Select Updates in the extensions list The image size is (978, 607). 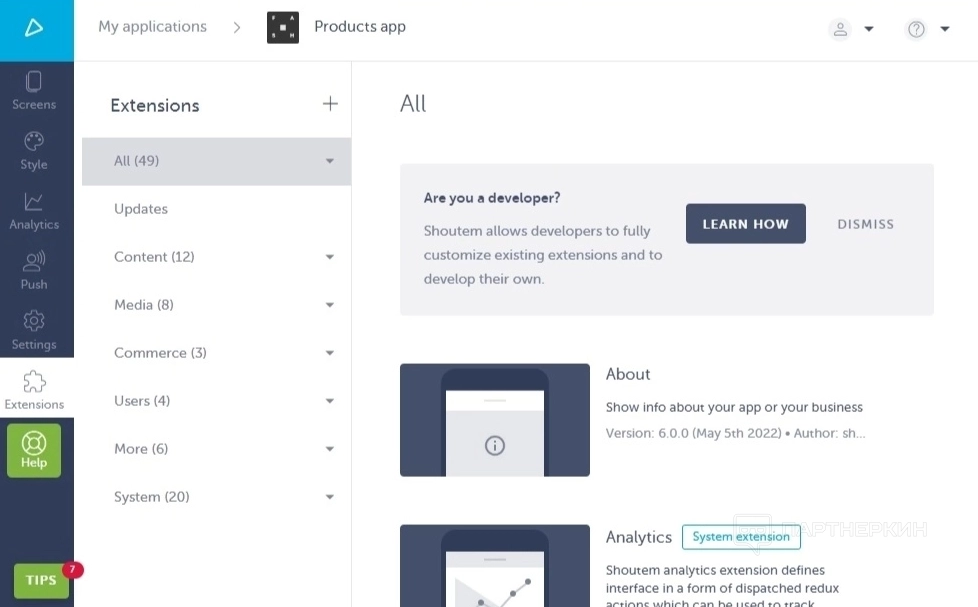click(x=141, y=209)
